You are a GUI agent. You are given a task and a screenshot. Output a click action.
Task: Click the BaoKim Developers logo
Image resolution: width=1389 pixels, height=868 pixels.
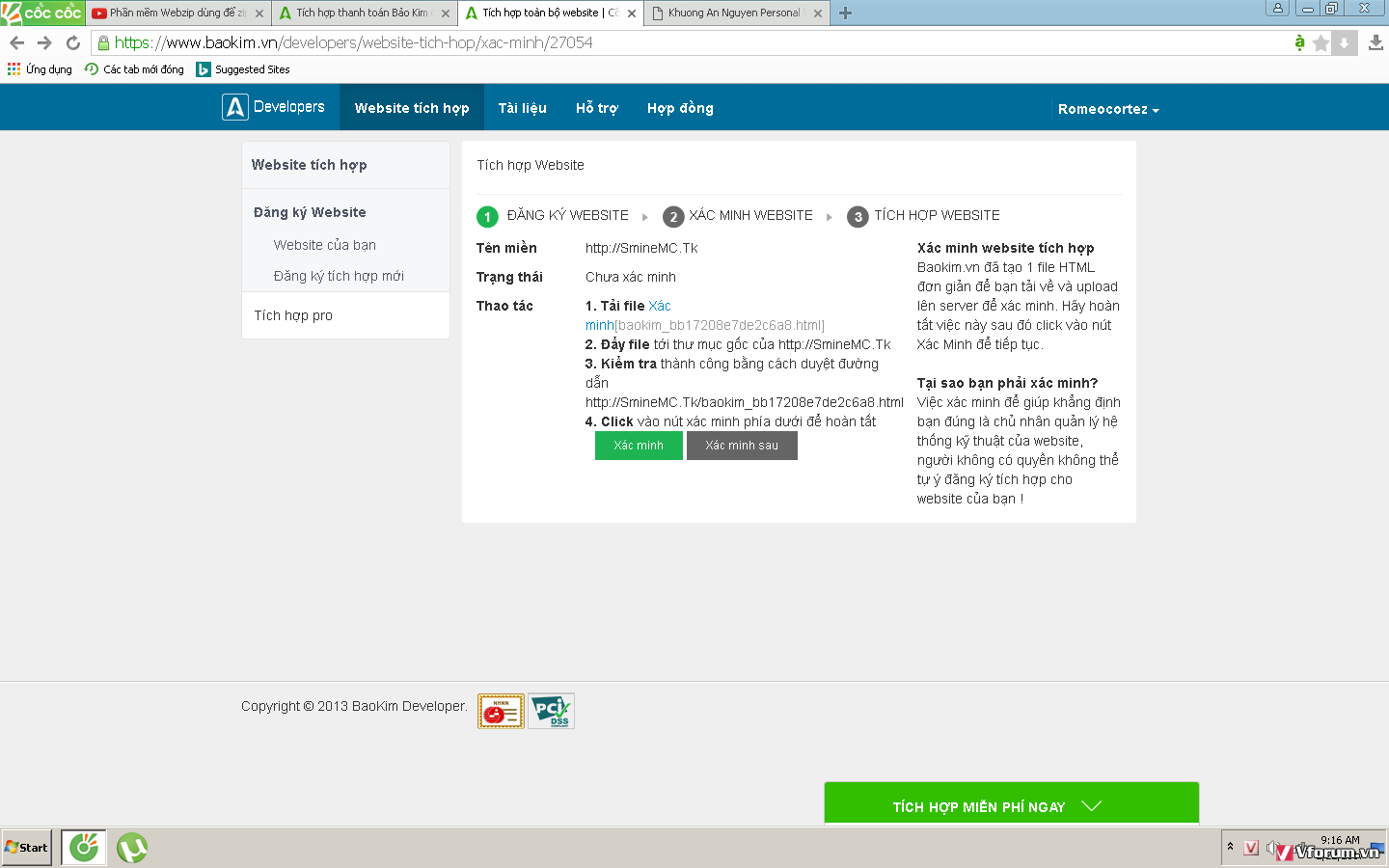(274, 107)
